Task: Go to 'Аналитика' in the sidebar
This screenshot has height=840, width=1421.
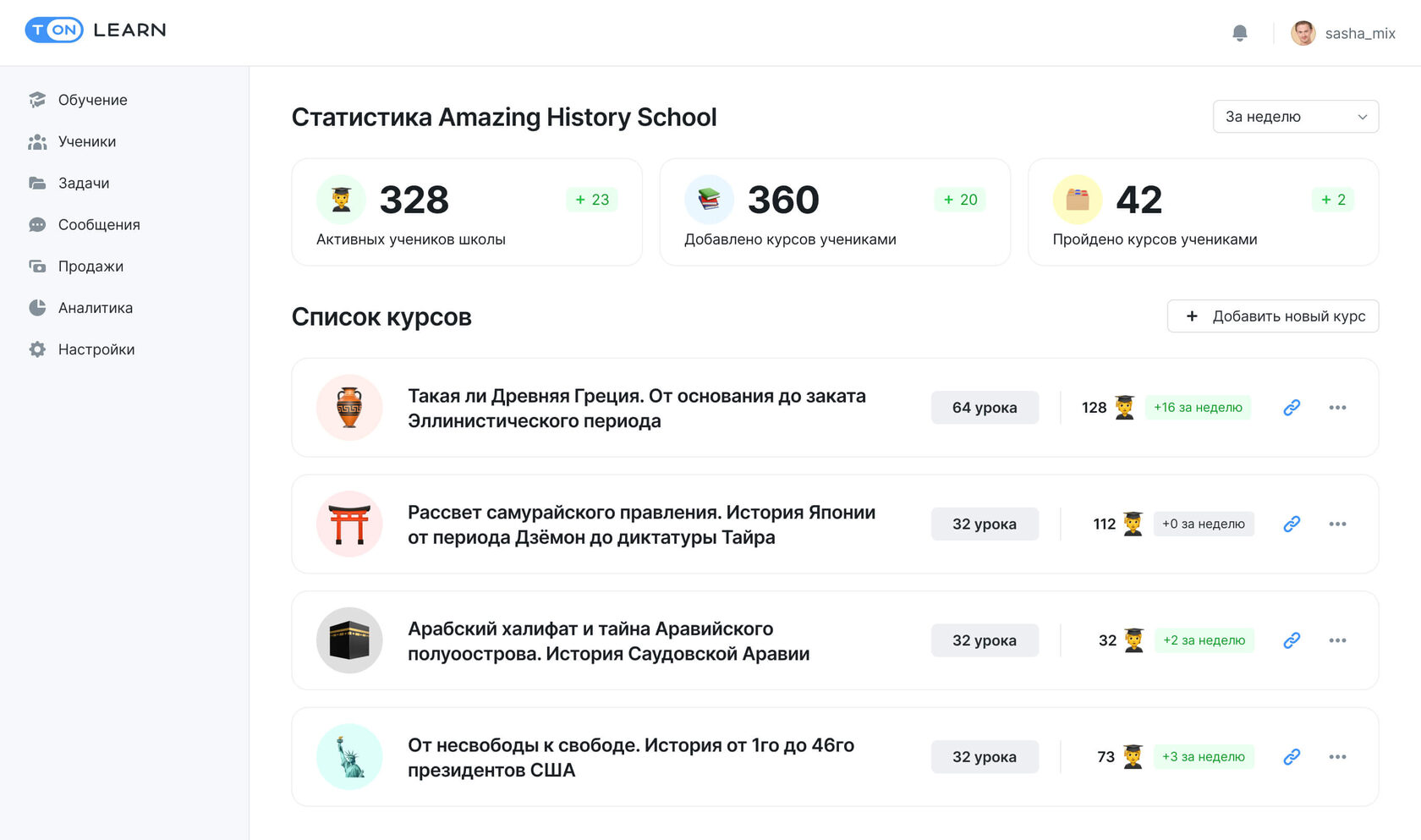Action: click(x=95, y=308)
